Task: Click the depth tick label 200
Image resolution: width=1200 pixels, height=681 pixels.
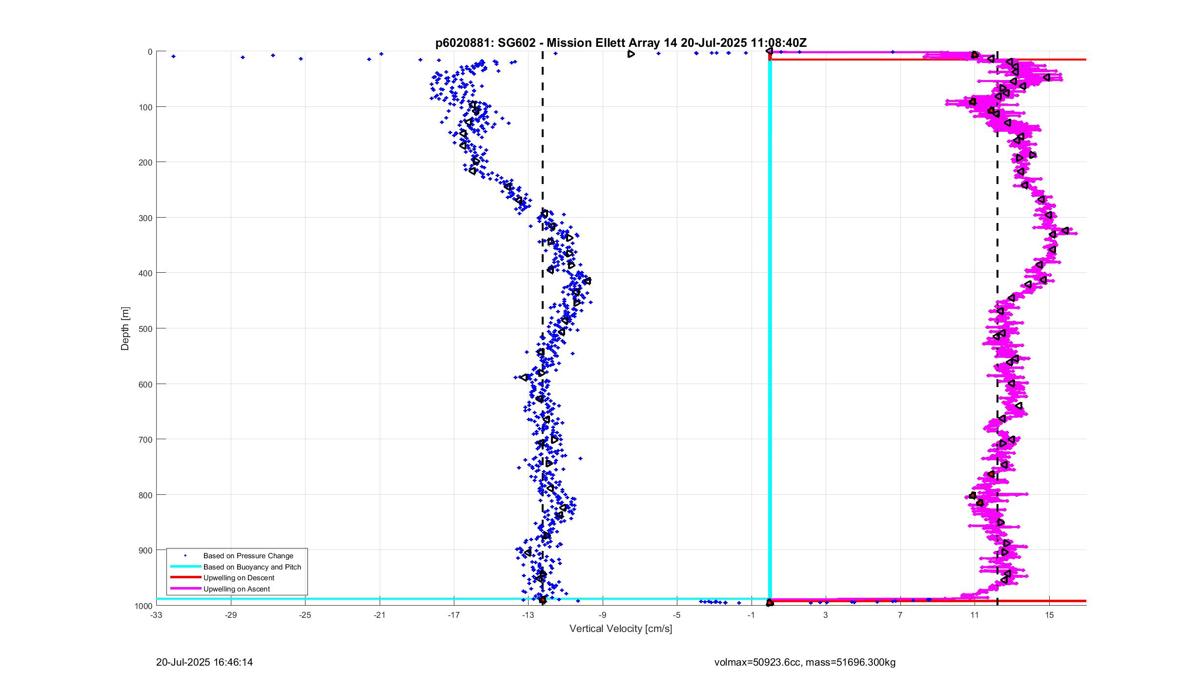Action: [x=145, y=162]
